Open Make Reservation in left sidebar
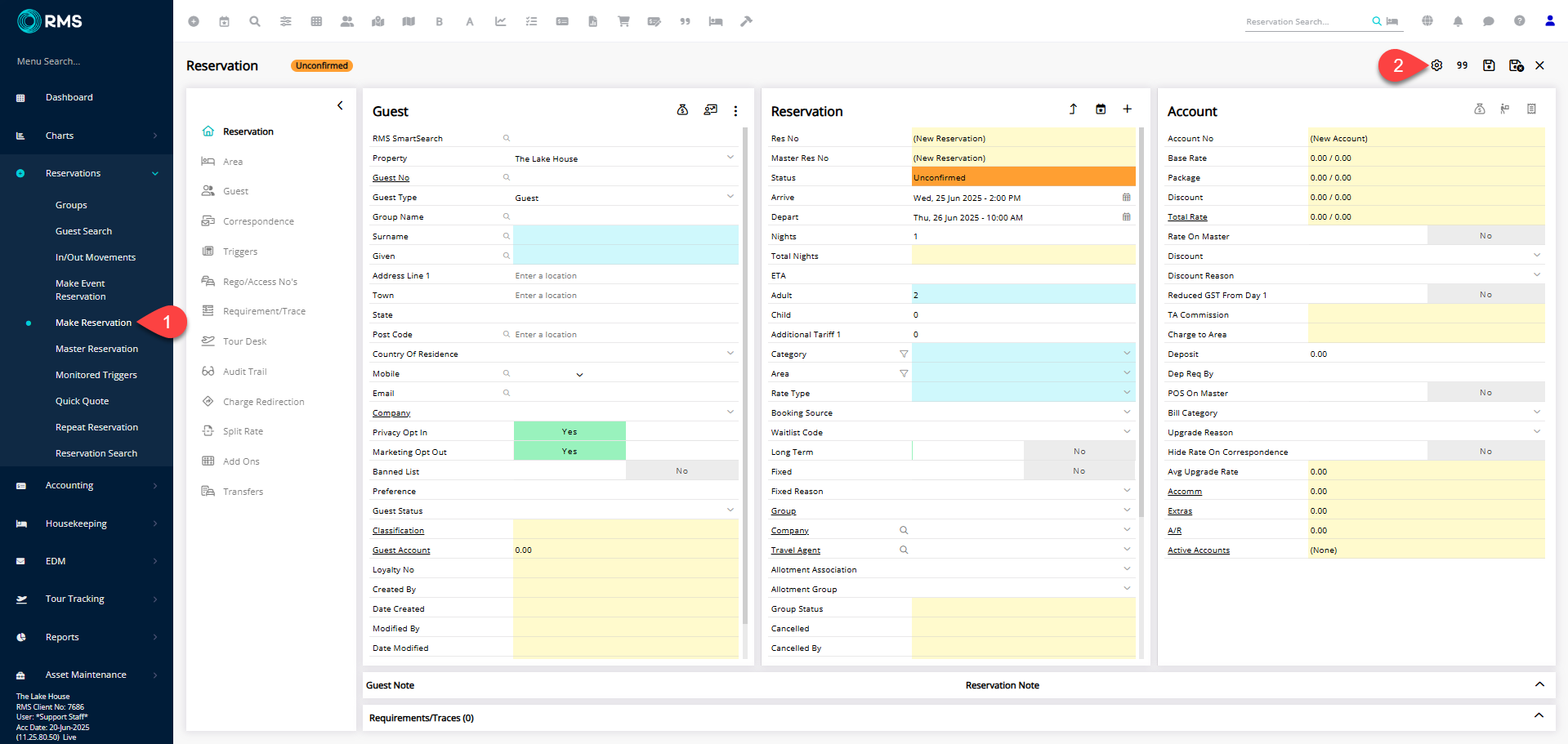Viewport: 1568px width, 744px height. click(93, 323)
